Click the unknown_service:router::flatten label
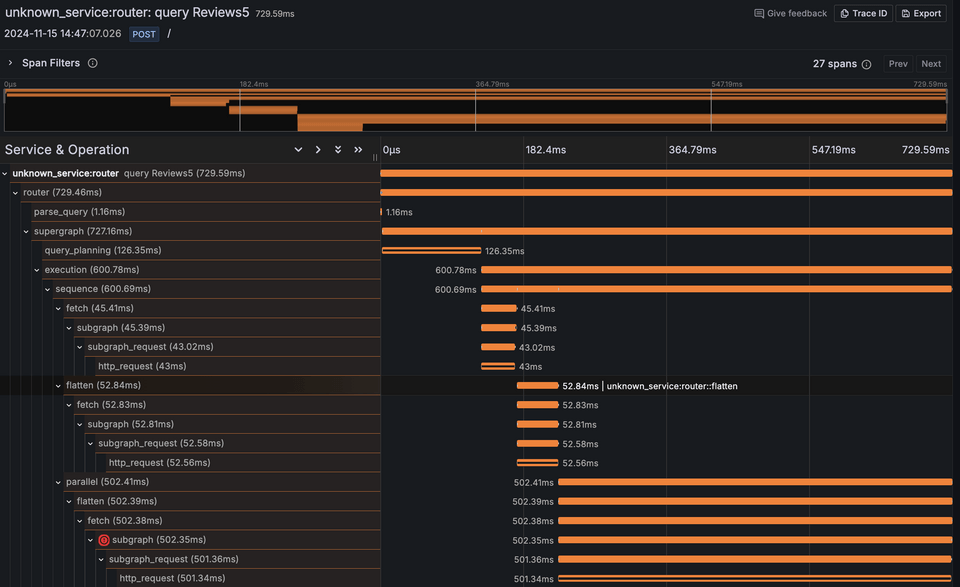960x587 pixels. pyautogui.click(x=672, y=386)
